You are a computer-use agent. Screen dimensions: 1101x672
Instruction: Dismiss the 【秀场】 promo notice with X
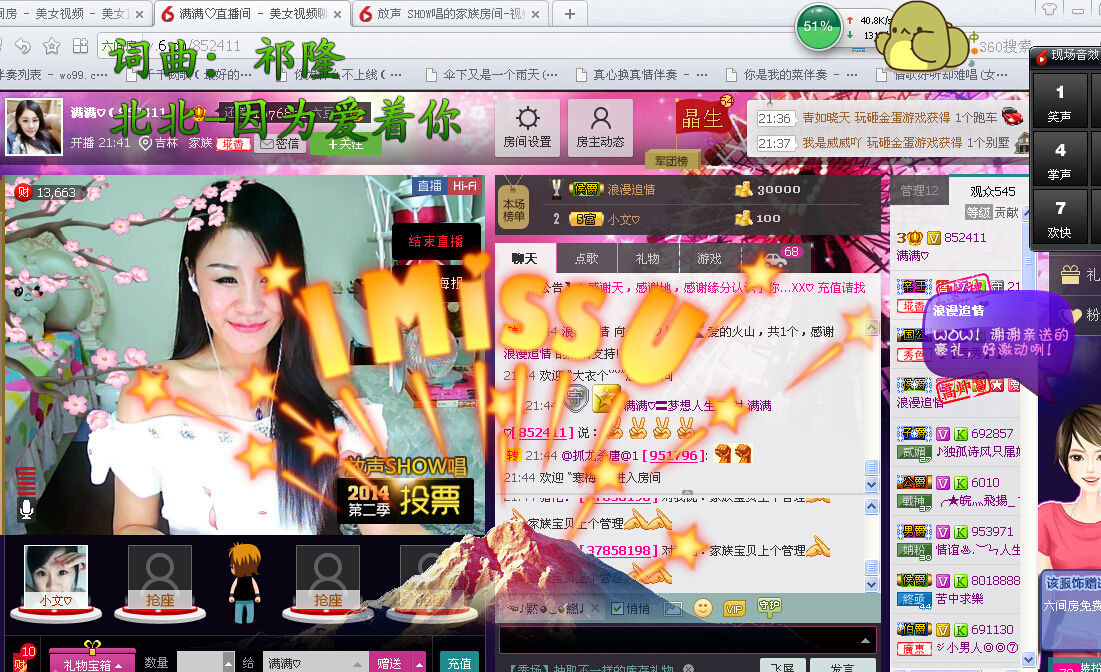[x=688, y=668]
